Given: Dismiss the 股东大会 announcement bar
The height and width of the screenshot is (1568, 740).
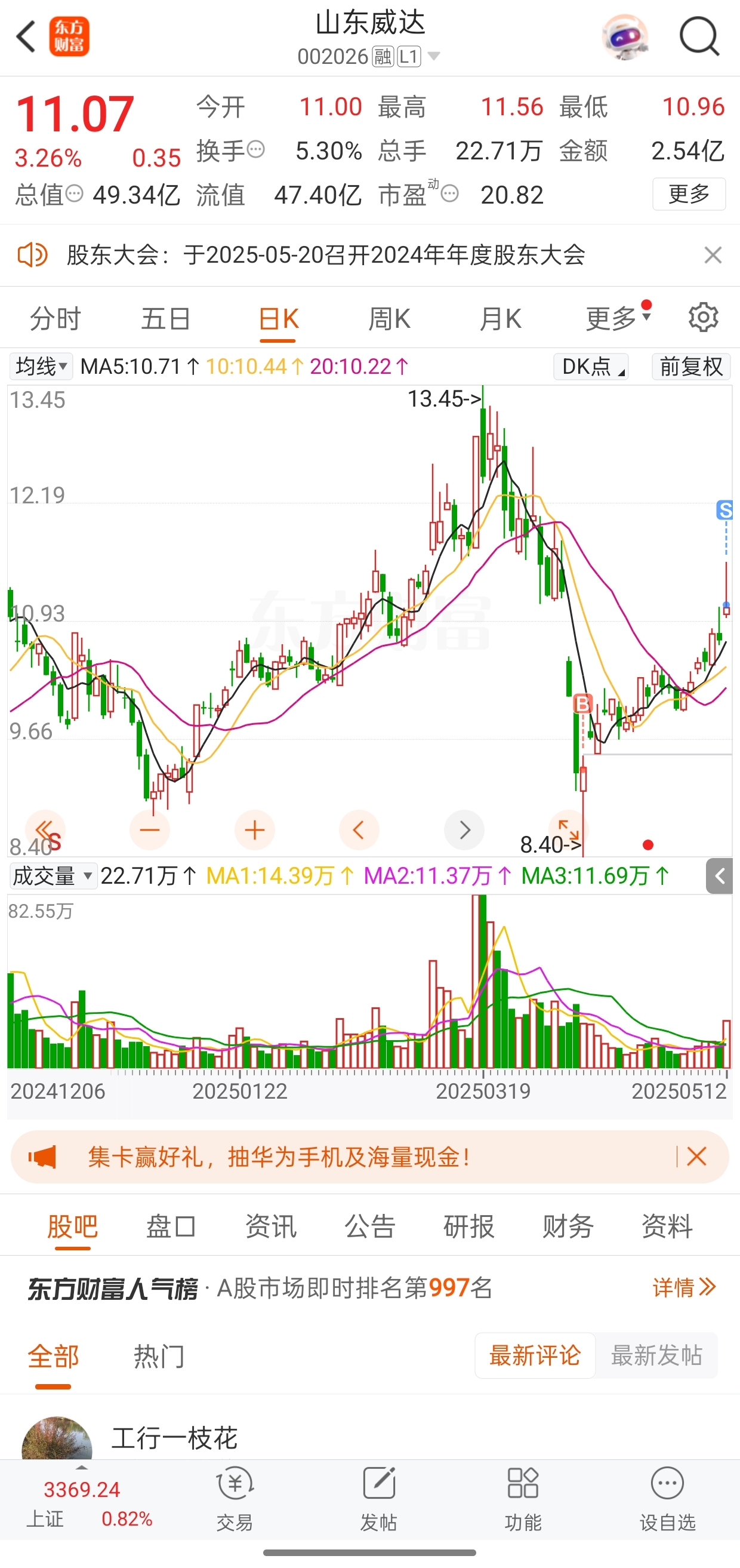Looking at the screenshot, I should tap(713, 255).
